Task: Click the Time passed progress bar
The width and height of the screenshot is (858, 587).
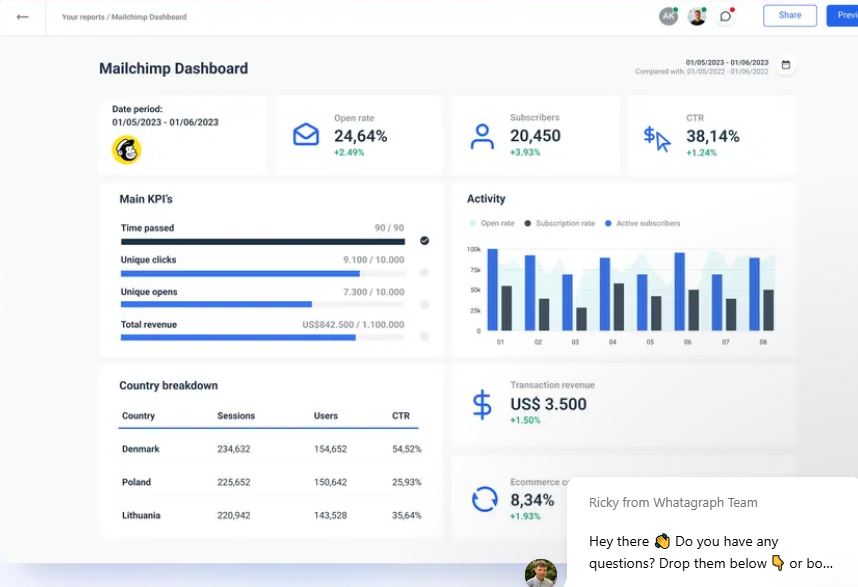Action: click(x=263, y=241)
